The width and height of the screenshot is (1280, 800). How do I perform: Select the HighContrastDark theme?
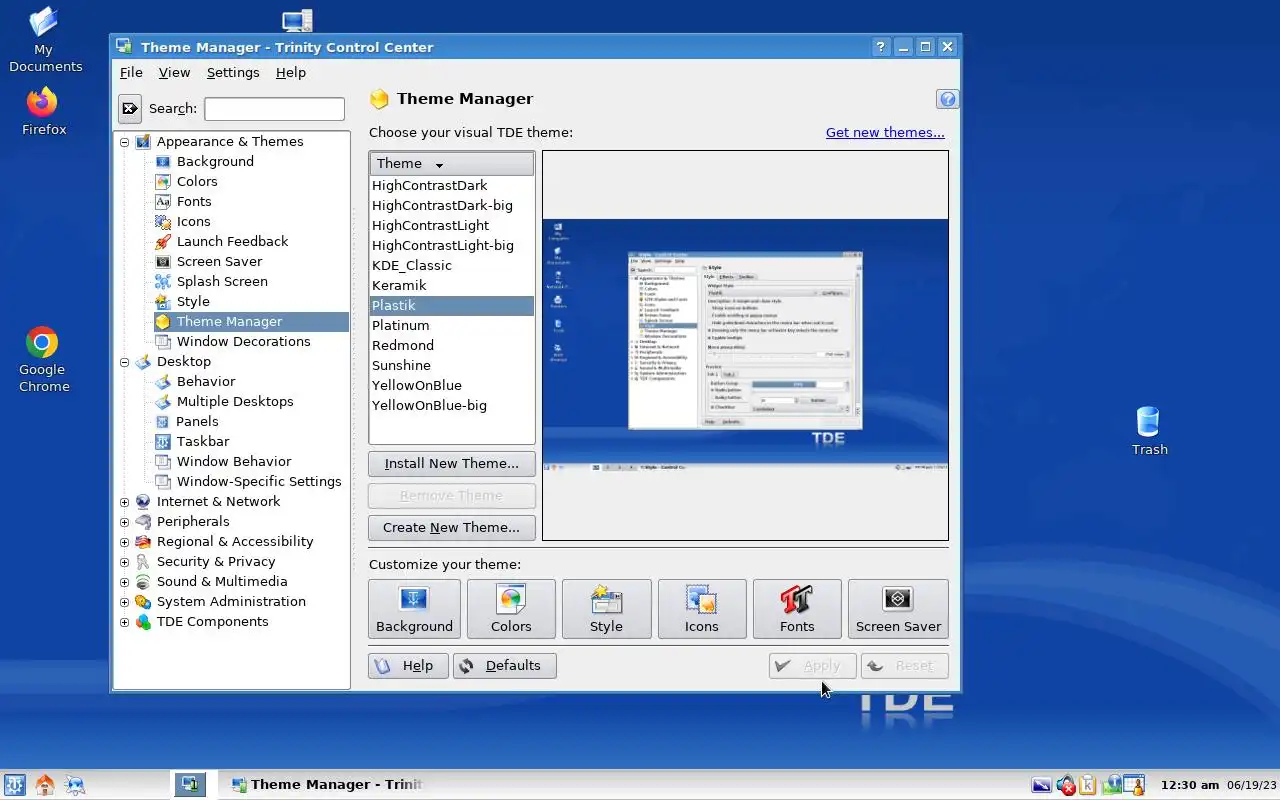[x=452, y=185]
